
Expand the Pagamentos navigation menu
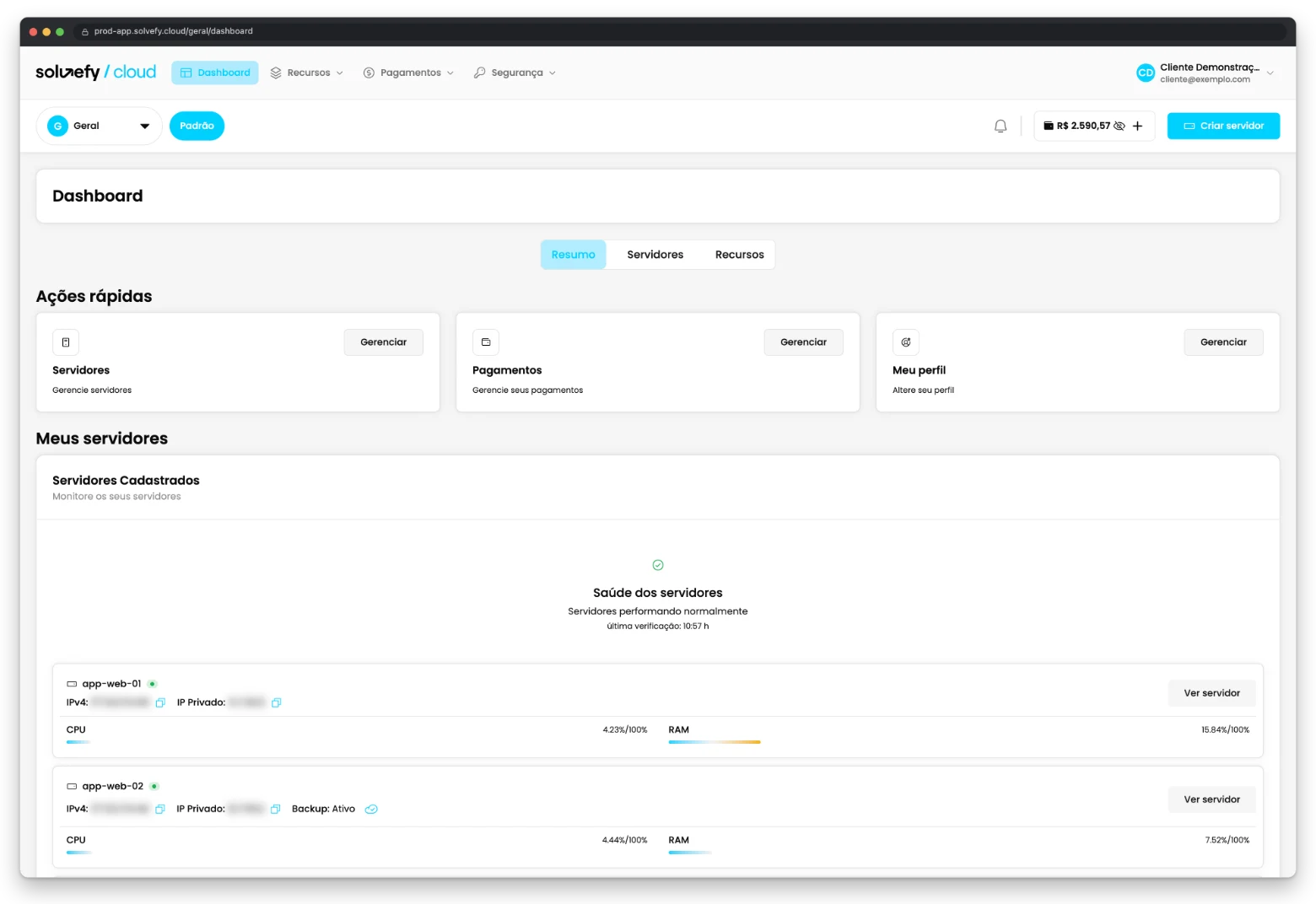click(409, 73)
